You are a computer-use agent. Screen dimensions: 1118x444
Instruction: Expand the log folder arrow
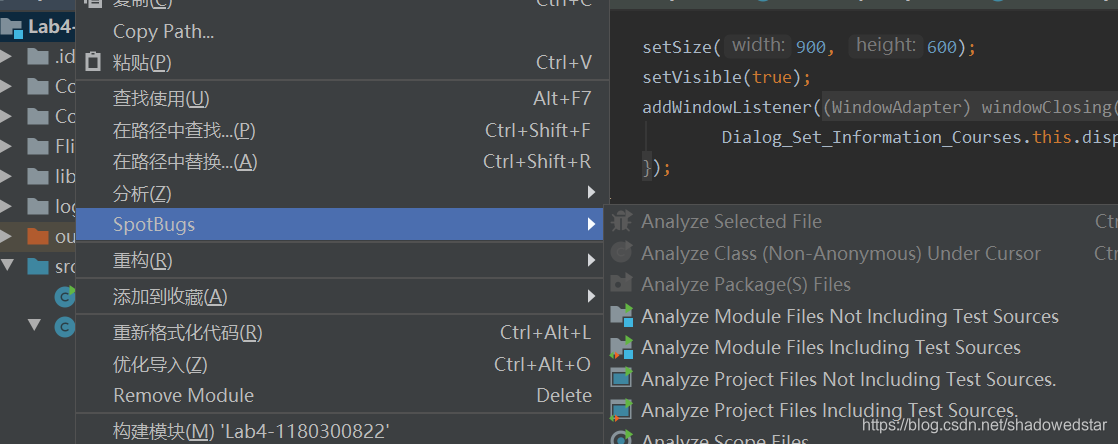point(6,206)
